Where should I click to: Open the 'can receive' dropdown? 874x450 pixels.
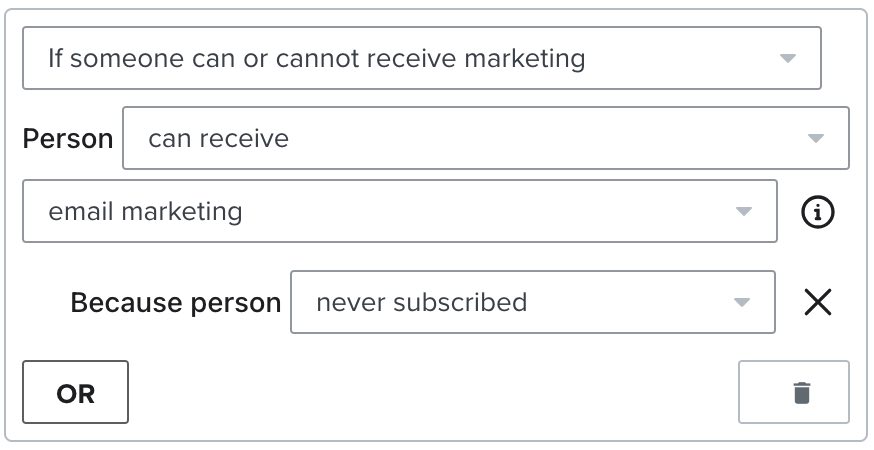pyautogui.click(x=485, y=138)
